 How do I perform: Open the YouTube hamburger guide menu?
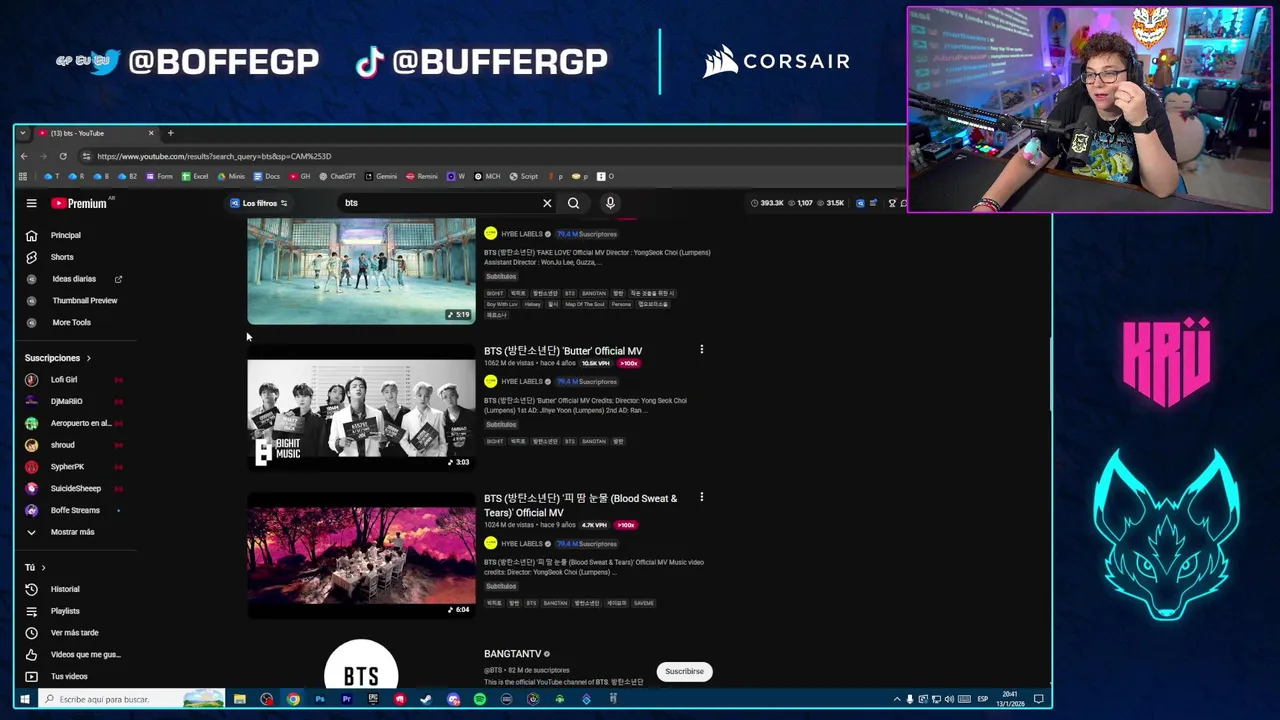point(31,203)
